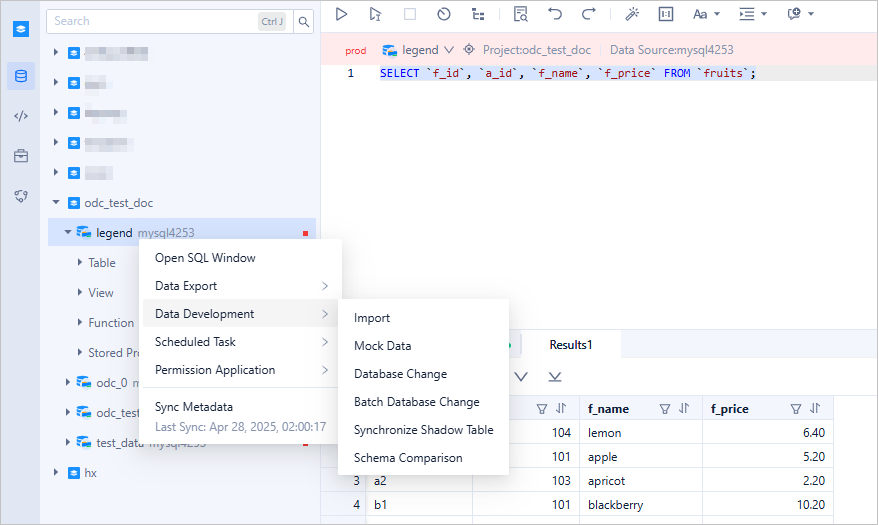This screenshot has height=525, width=878.
Task: Expand the hx project node
Action: coord(56,473)
